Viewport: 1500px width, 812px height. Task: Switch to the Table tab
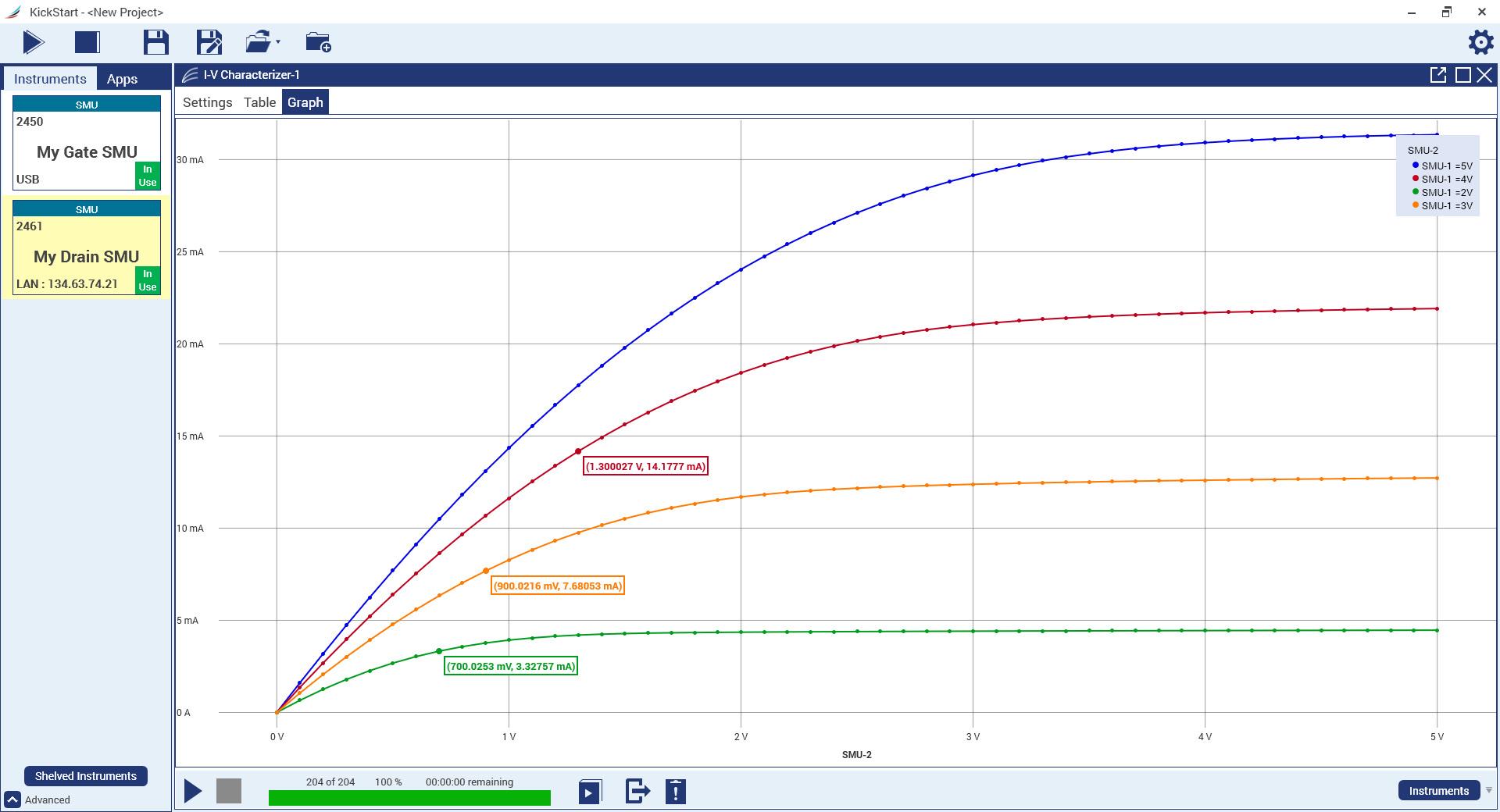pyautogui.click(x=259, y=101)
